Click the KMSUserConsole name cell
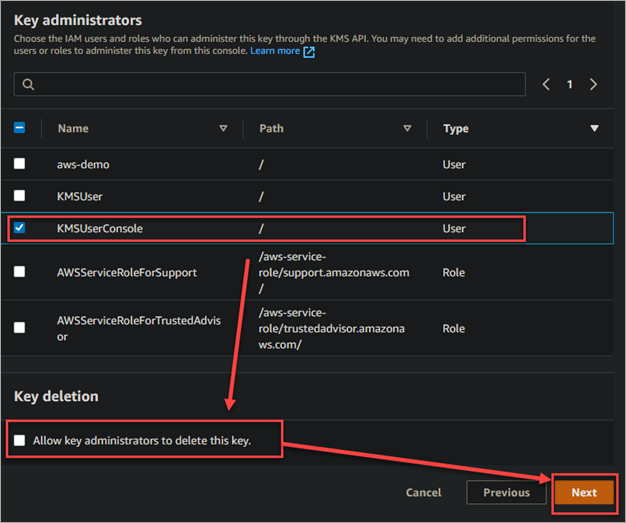The width and height of the screenshot is (626, 523). click(x=100, y=228)
